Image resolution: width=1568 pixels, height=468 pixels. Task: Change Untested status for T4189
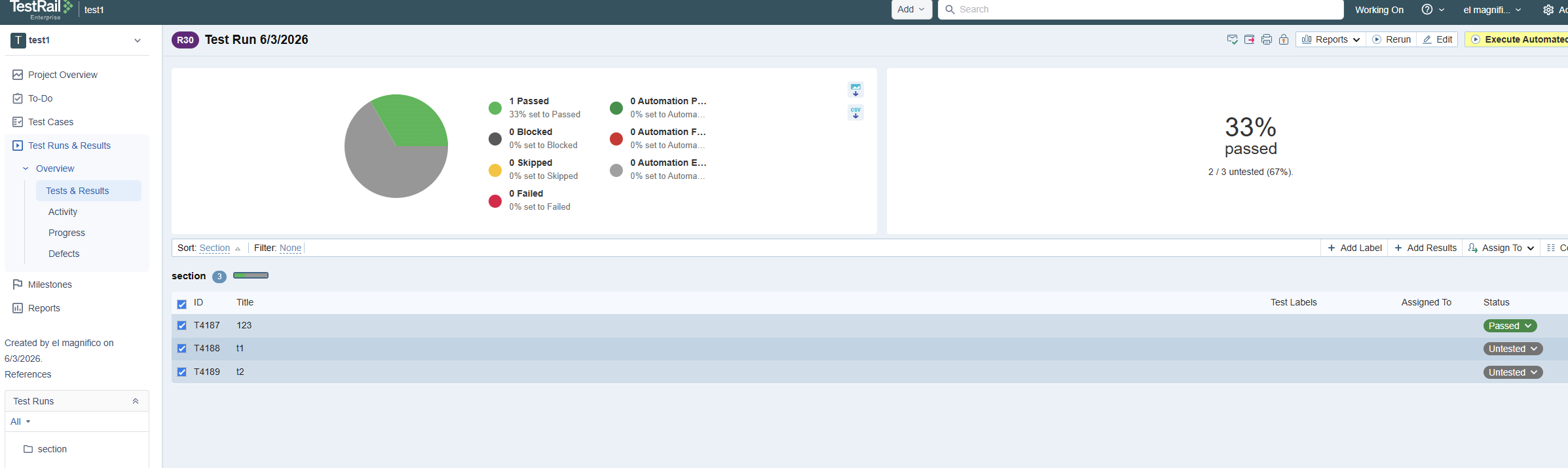1513,372
